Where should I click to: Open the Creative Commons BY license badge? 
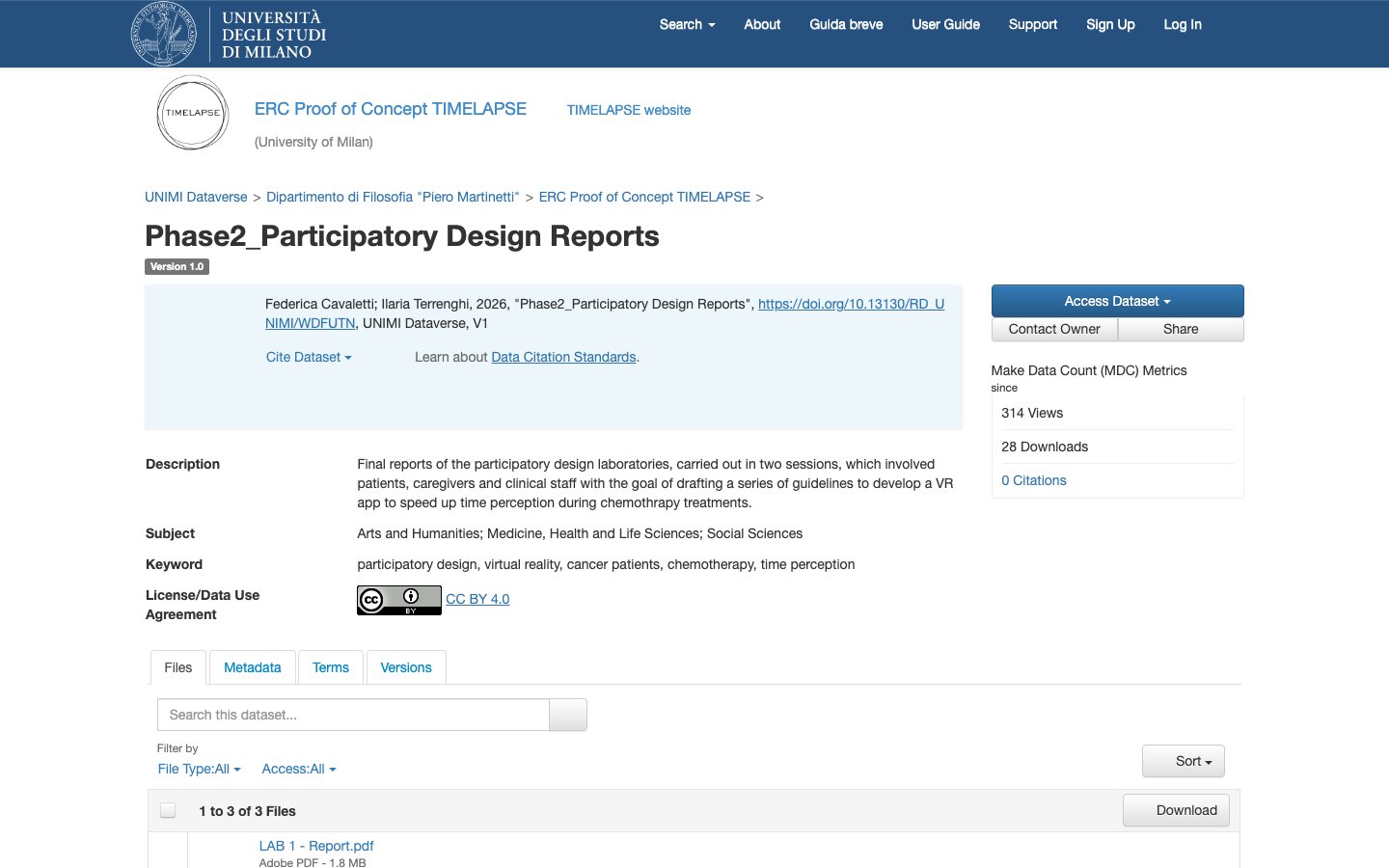click(399, 600)
